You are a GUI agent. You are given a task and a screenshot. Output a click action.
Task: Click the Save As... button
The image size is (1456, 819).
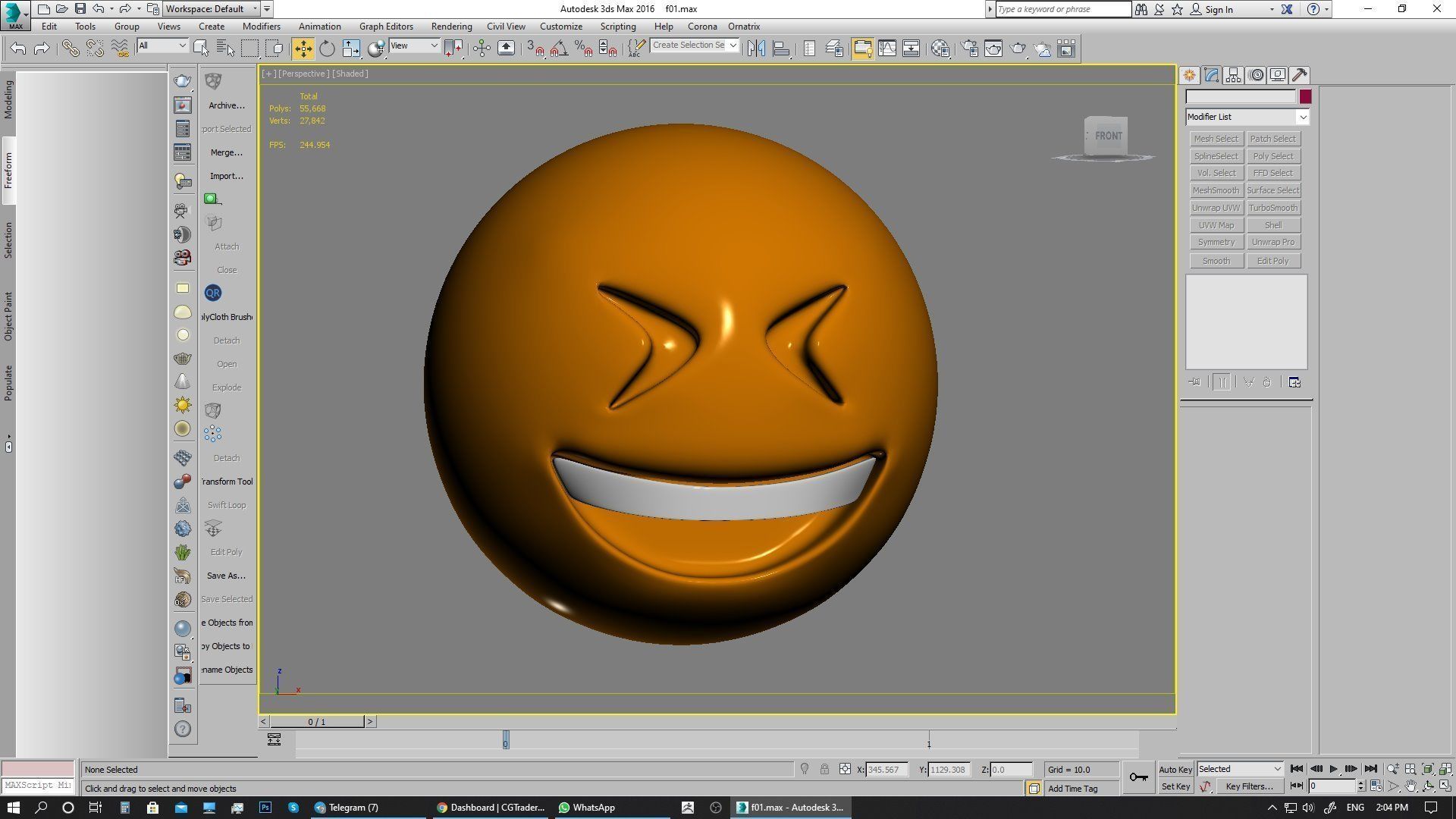[x=227, y=576]
